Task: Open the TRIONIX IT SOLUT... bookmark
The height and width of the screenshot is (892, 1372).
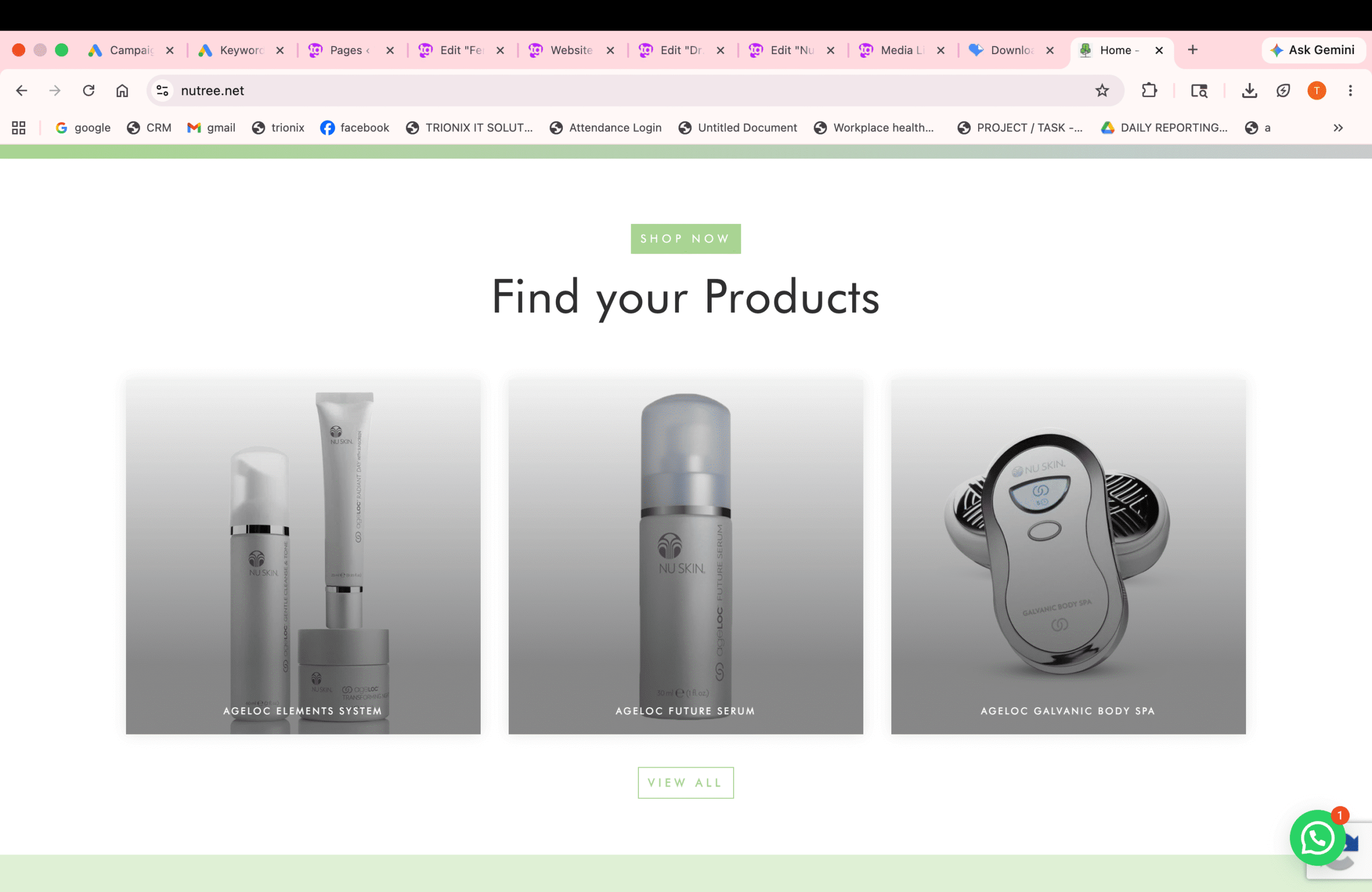Action: [469, 128]
